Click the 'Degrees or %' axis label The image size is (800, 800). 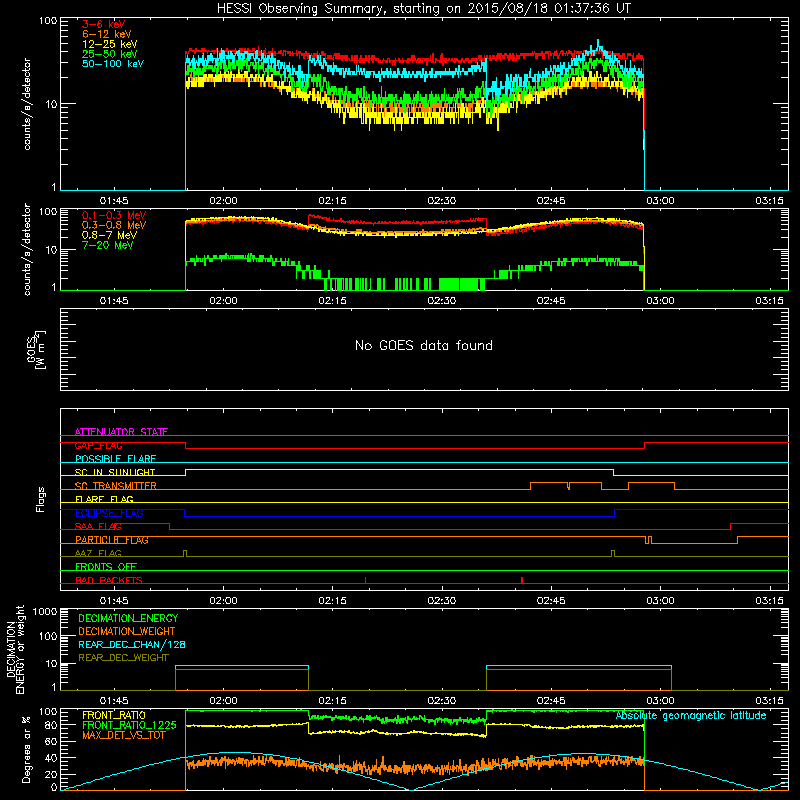pyautogui.click(x=26, y=749)
